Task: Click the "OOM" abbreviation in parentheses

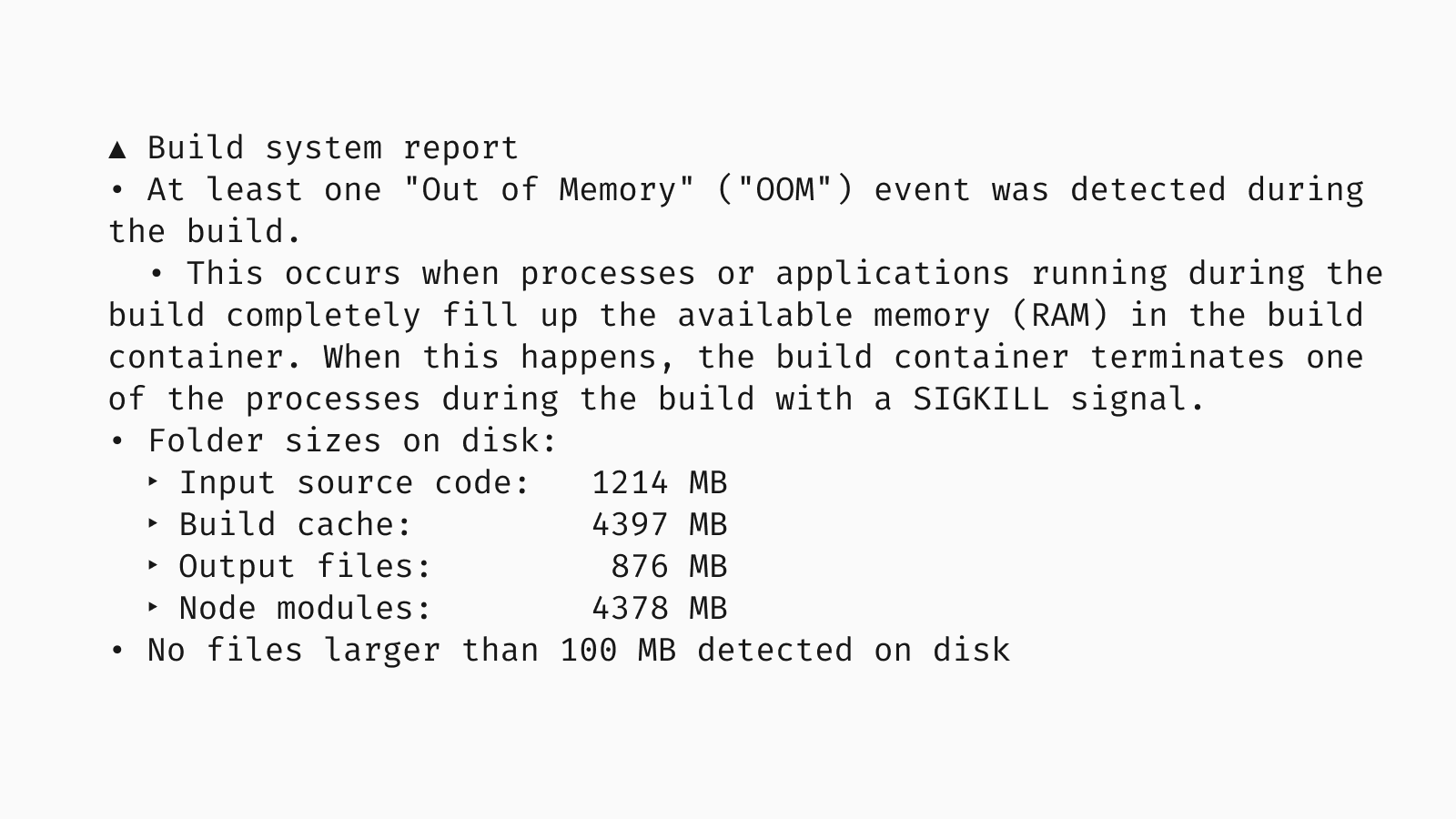Action: click(785, 190)
